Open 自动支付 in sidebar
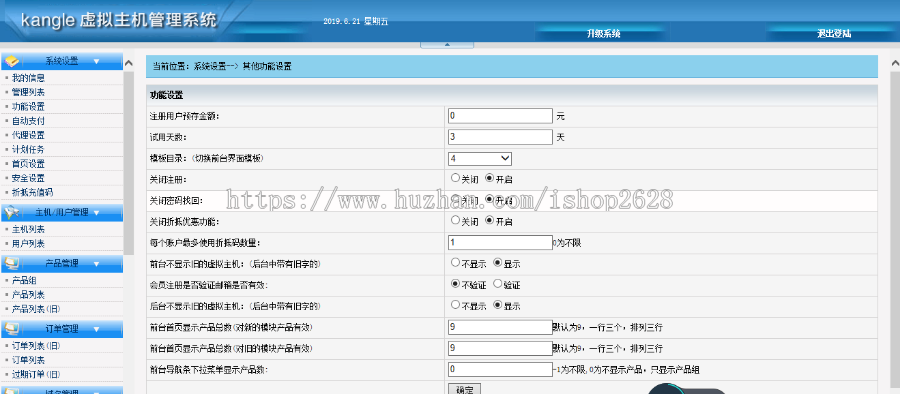 (28, 121)
